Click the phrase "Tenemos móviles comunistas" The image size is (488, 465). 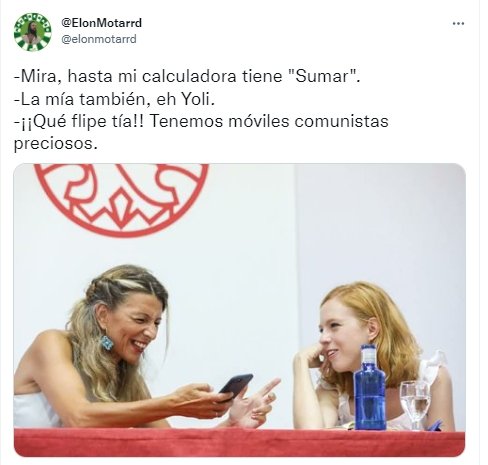[269, 121]
